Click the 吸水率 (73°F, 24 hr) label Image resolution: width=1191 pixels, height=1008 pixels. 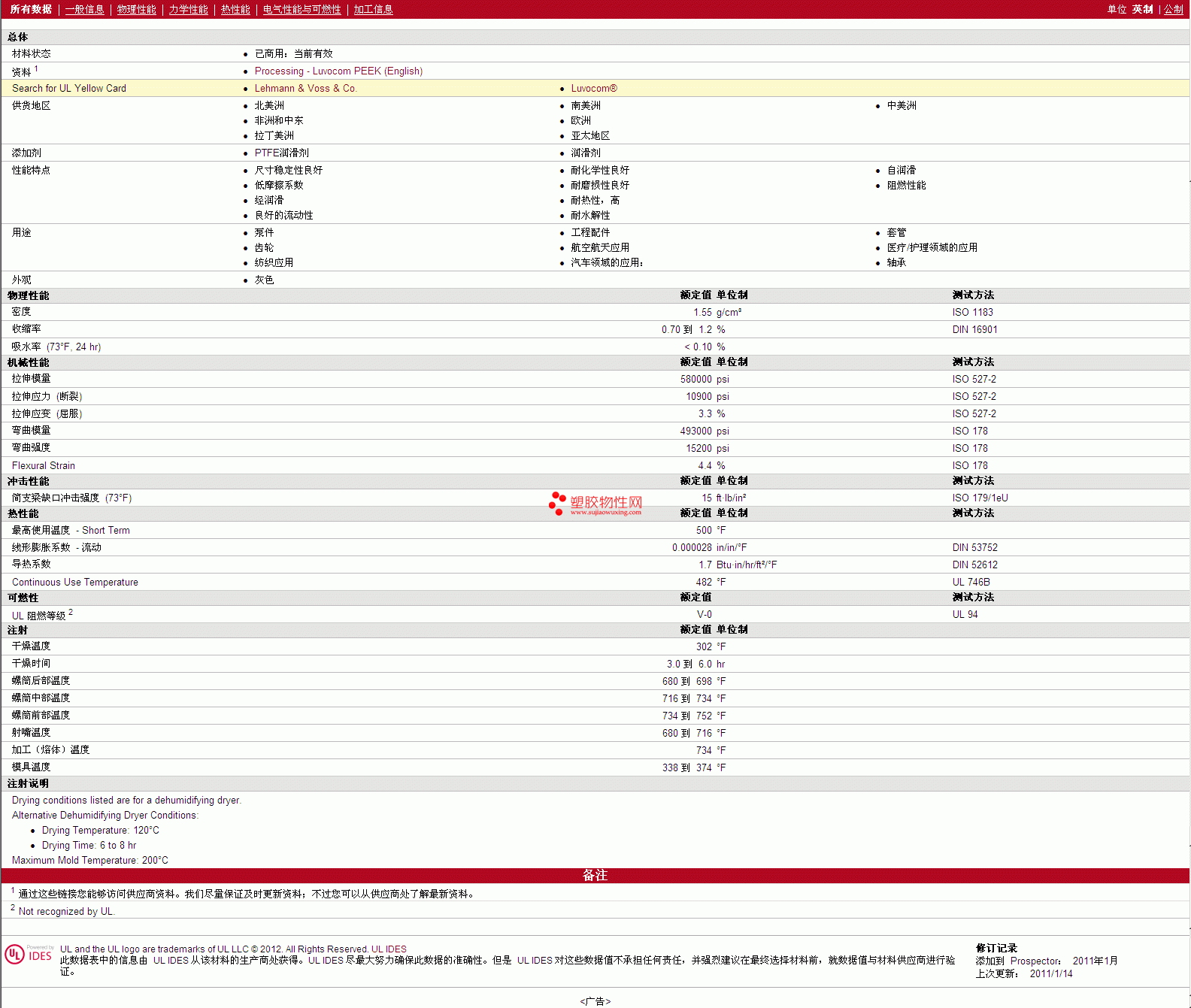pyautogui.click(x=56, y=347)
